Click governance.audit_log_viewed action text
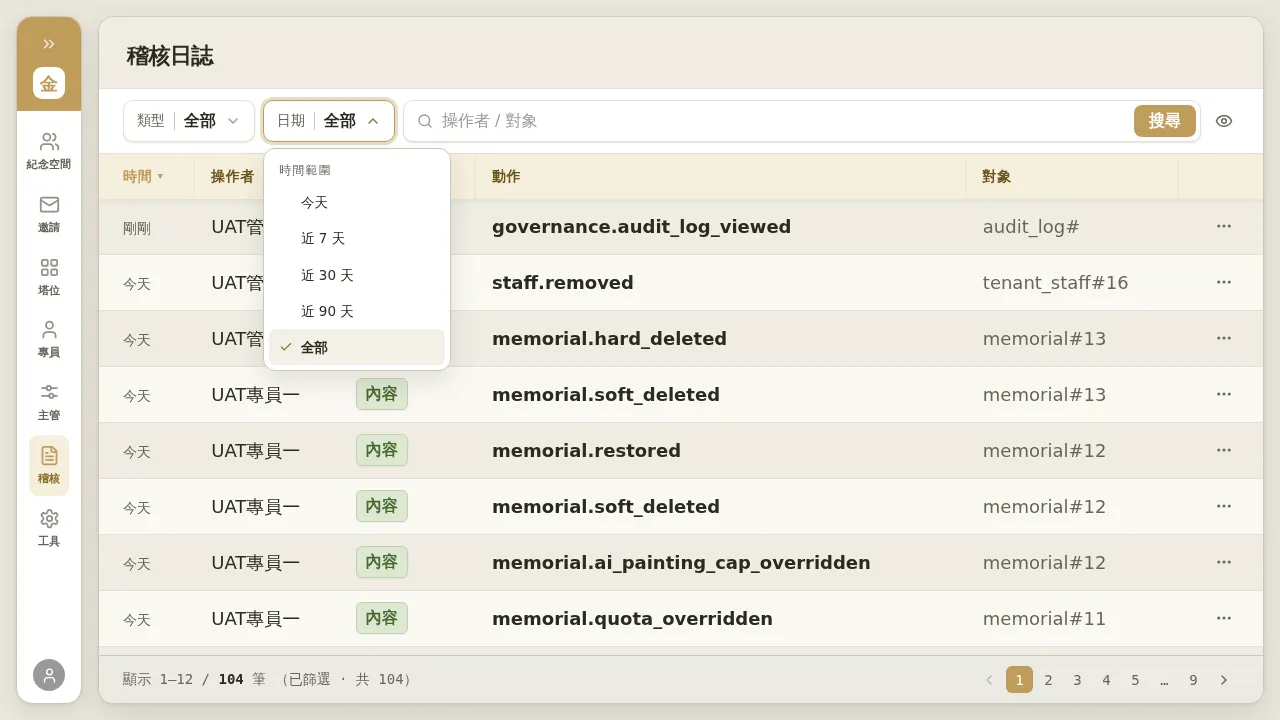This screenshot has width=1280, height=720. 641,227
